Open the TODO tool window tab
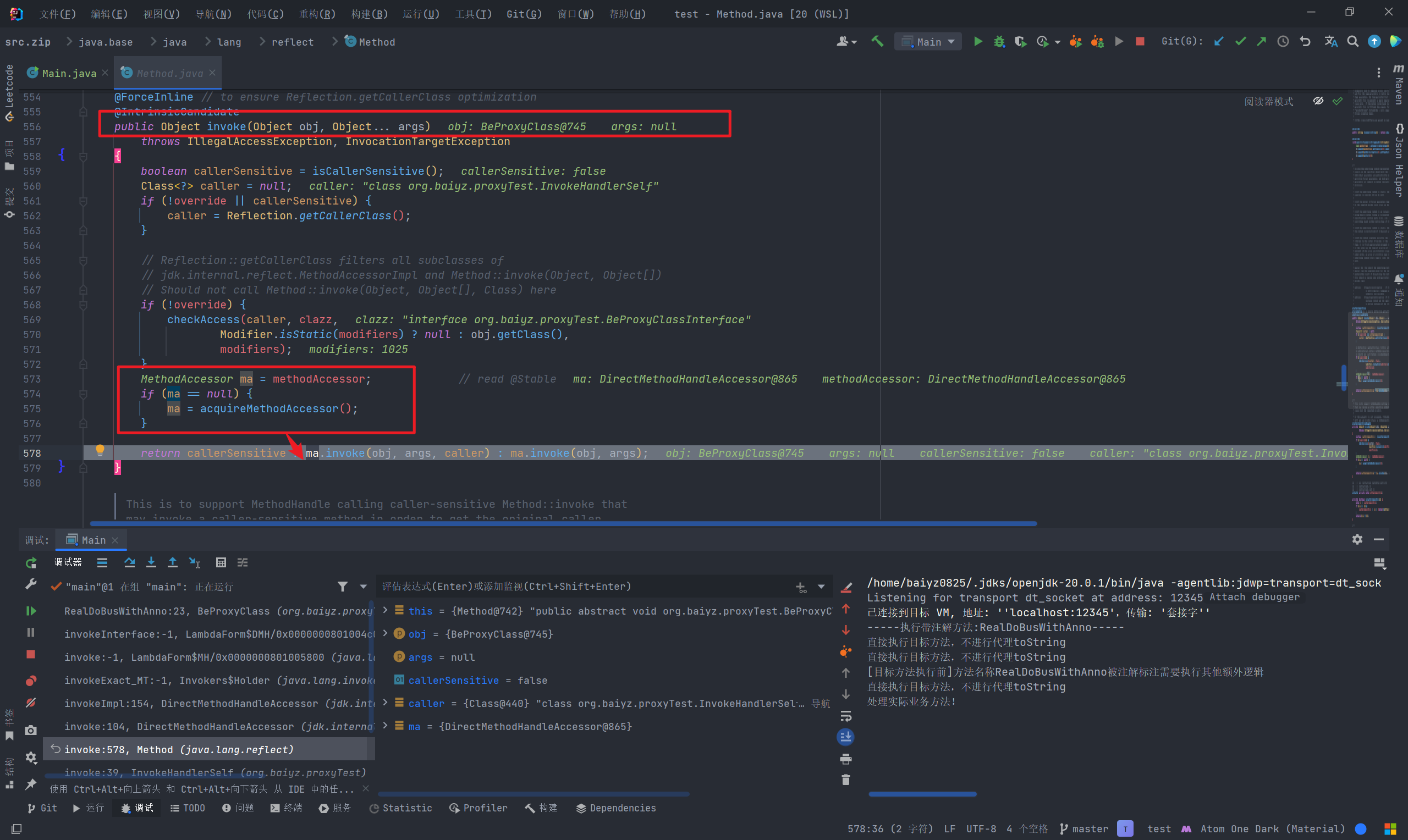Image resolution: width=1408 pixels, height=840 pixels. (x=188, y=808)
